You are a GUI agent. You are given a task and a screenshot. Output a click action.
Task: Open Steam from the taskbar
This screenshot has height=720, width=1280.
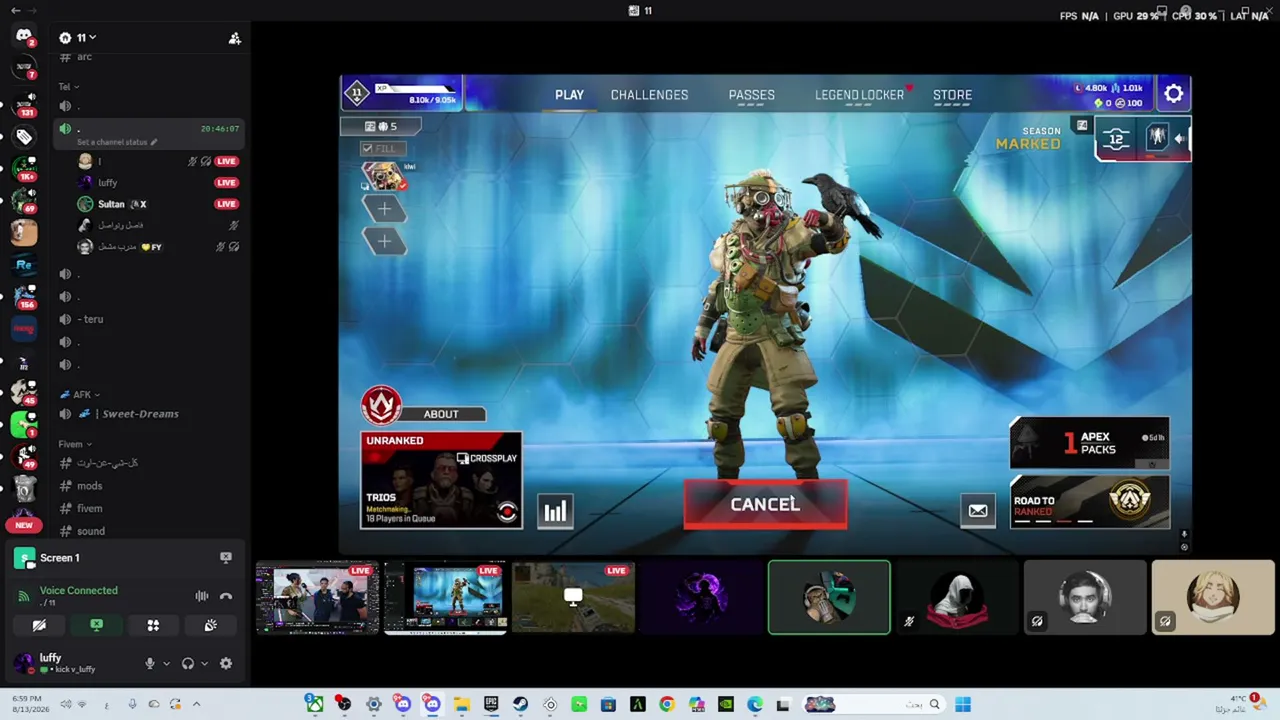click(x=520, y=704)
